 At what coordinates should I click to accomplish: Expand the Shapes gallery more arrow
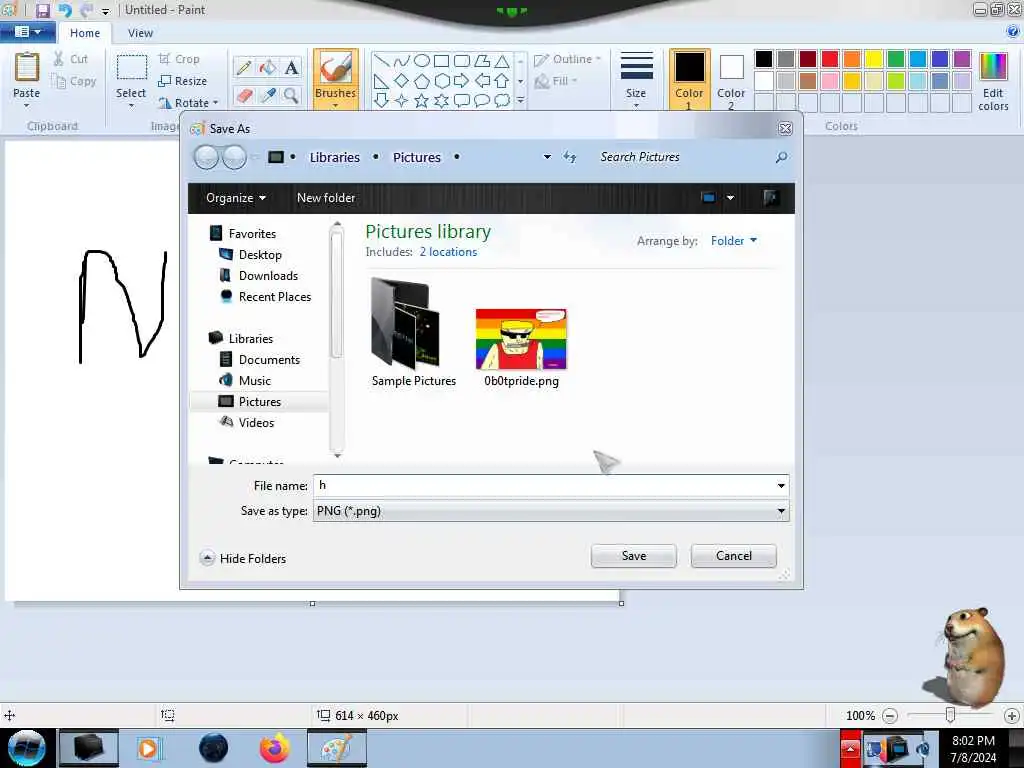click(x=520, y=101)
